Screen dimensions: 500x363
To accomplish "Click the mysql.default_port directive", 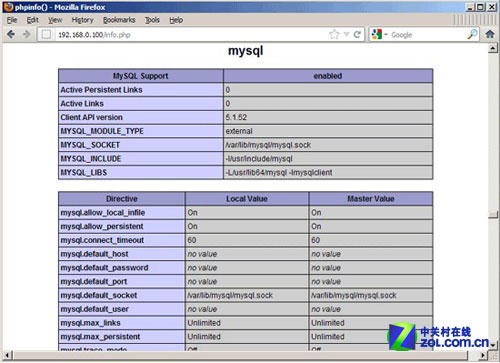I will (x=94, y=282).
